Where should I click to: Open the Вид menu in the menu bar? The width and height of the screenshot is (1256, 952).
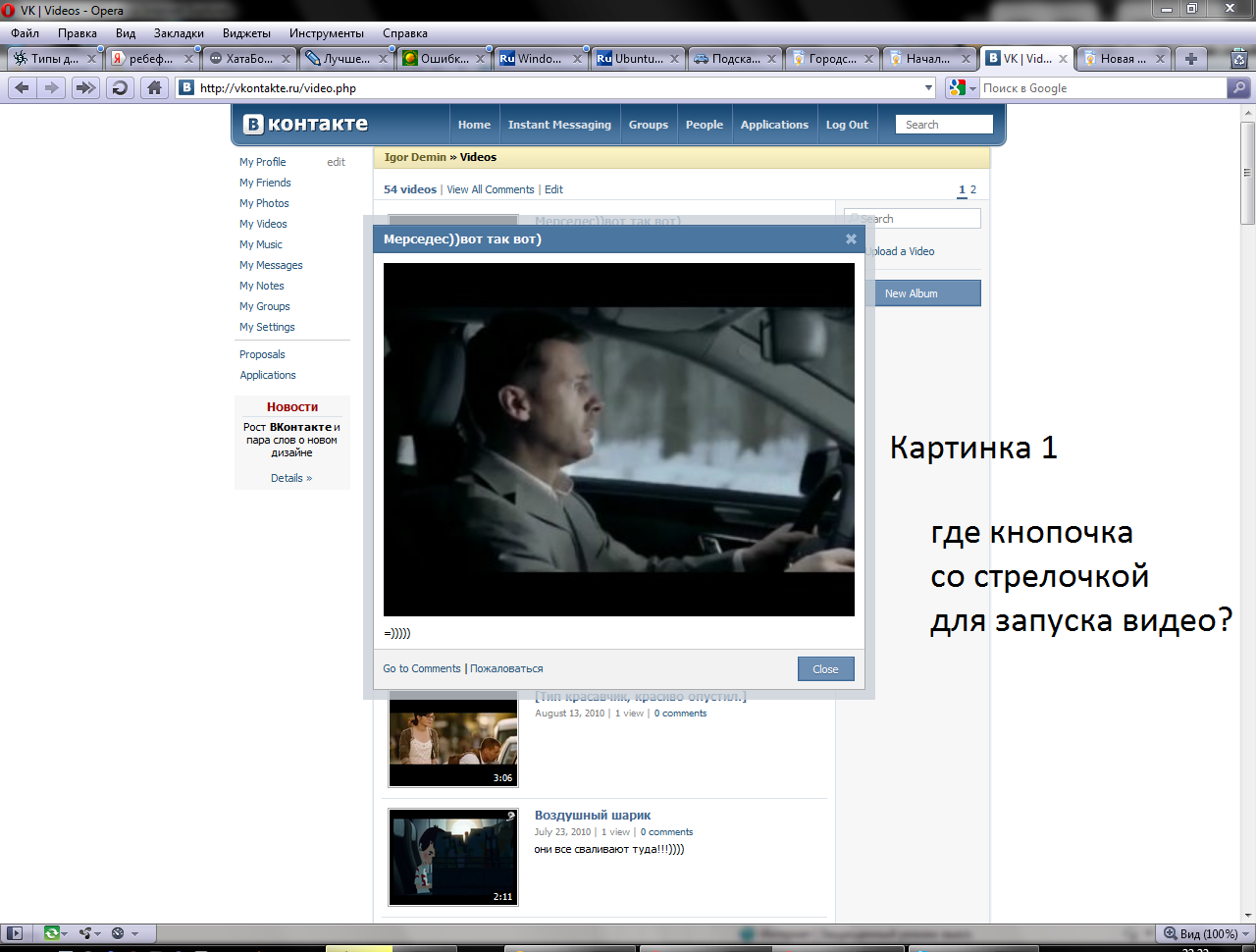(126, 33)
